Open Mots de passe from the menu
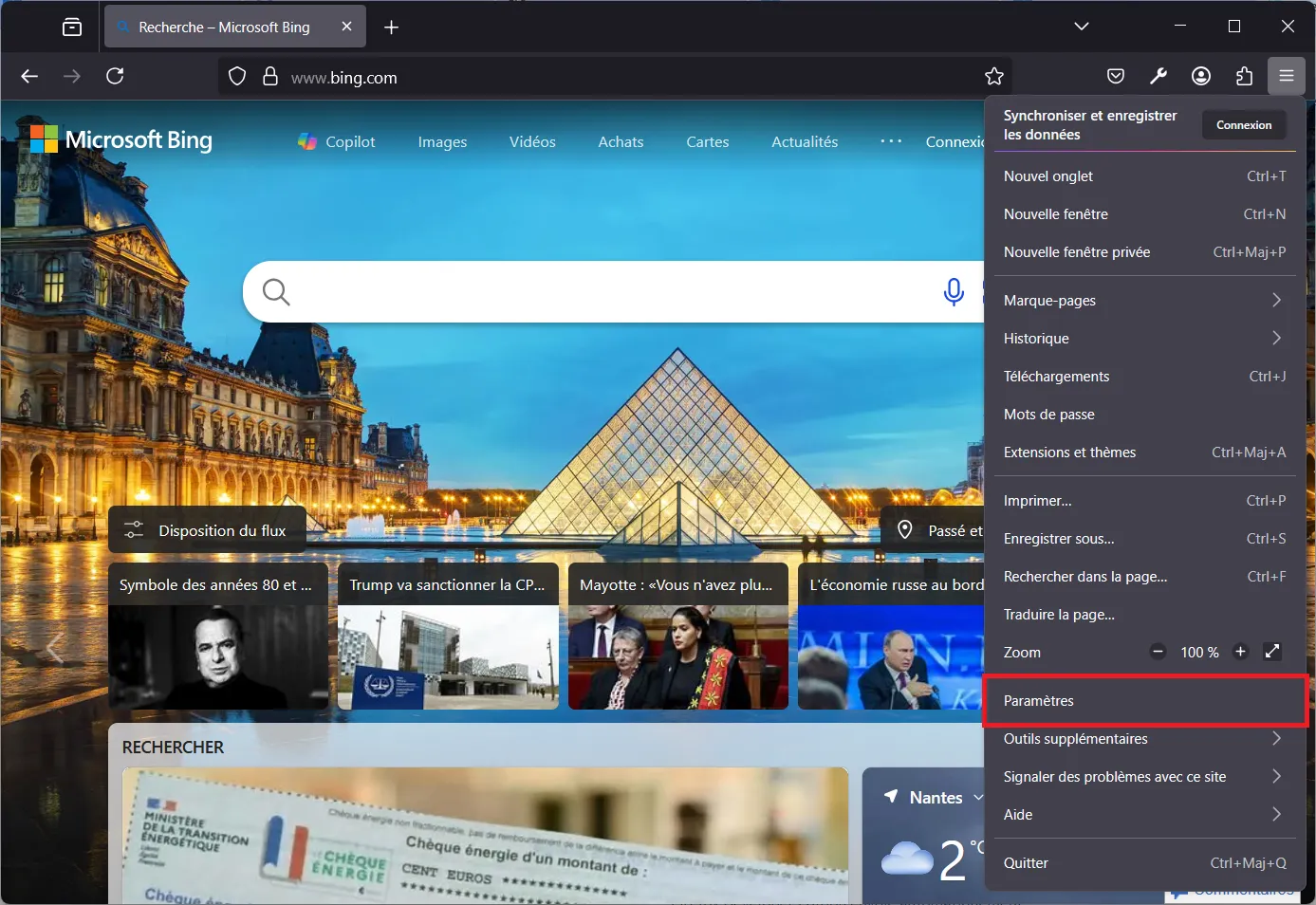 (x=1144, y=415)
